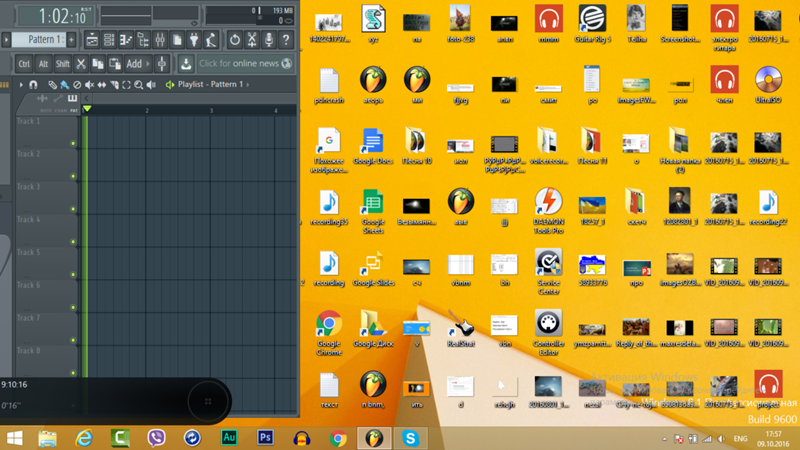This screenshot has width=800, height=450.
Task: Mute Track 3 with its green dot
Action: [x=73, y=209]
